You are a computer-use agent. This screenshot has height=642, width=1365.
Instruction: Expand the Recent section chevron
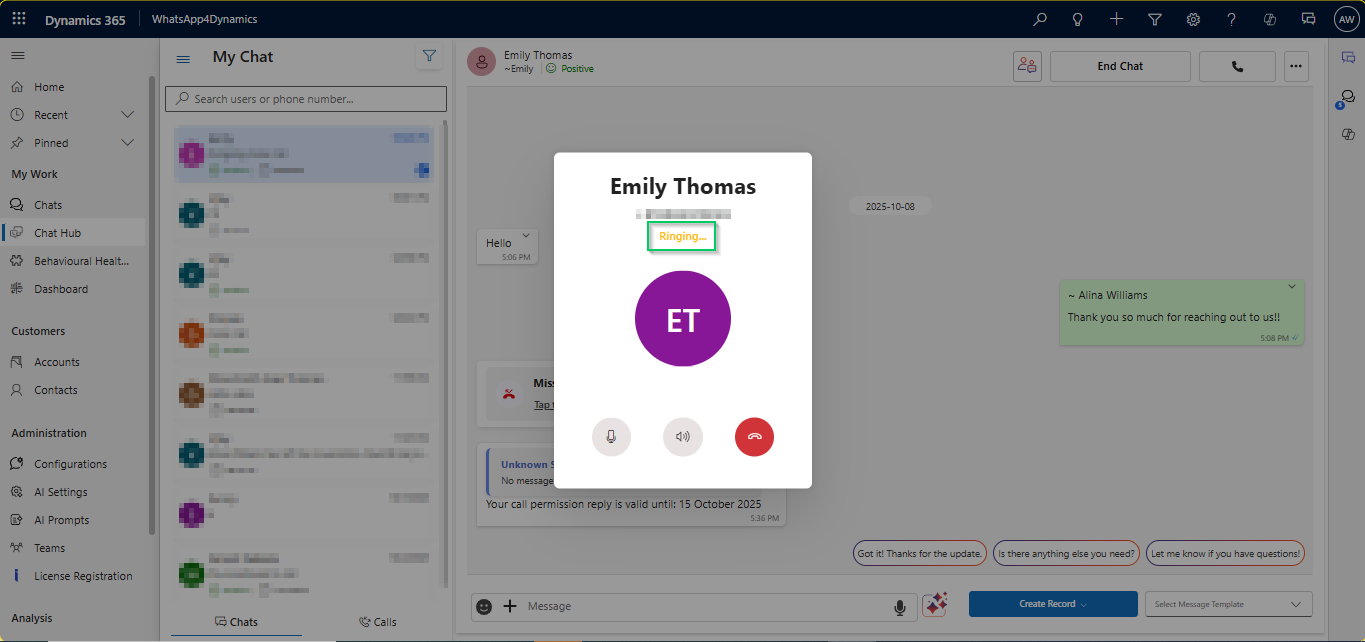click(127, 115)
